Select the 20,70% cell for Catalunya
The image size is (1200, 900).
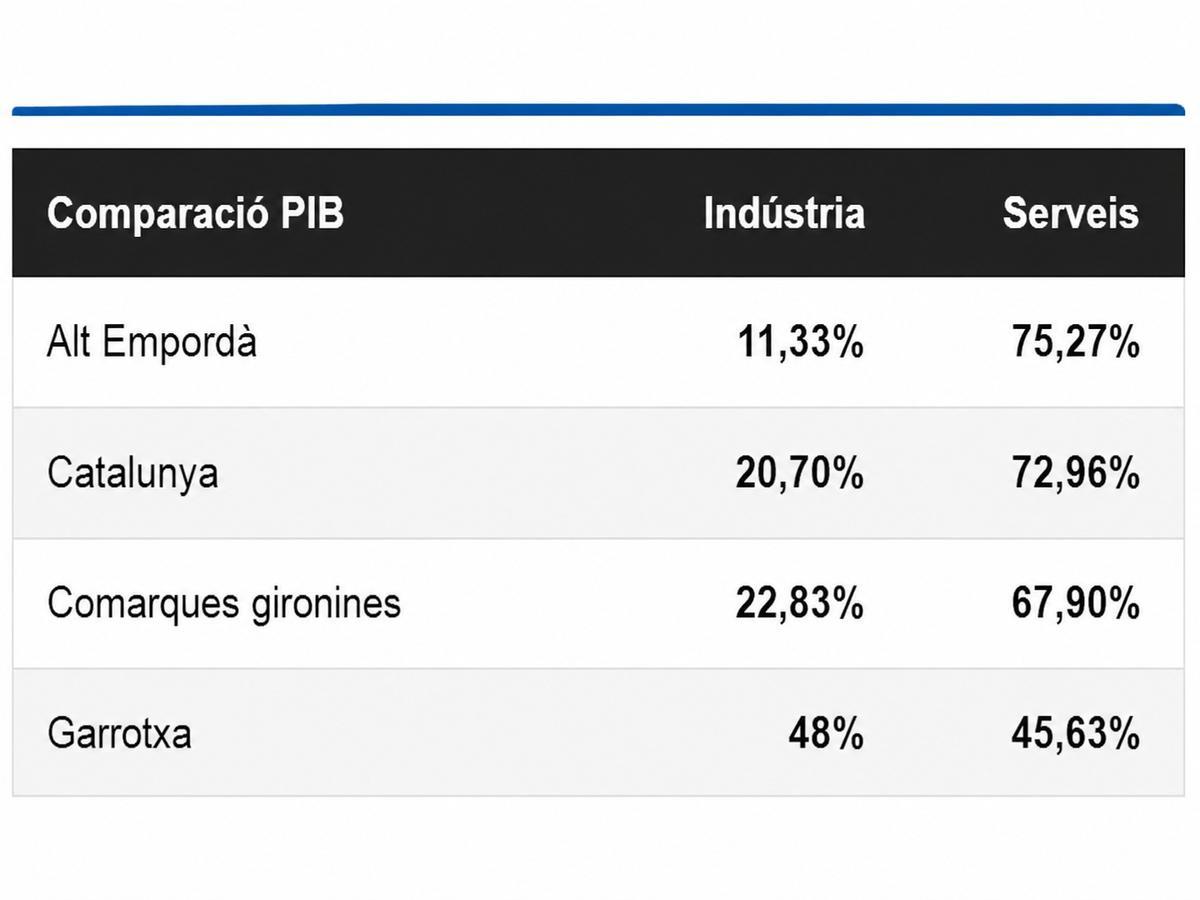(x=800, y=473)
